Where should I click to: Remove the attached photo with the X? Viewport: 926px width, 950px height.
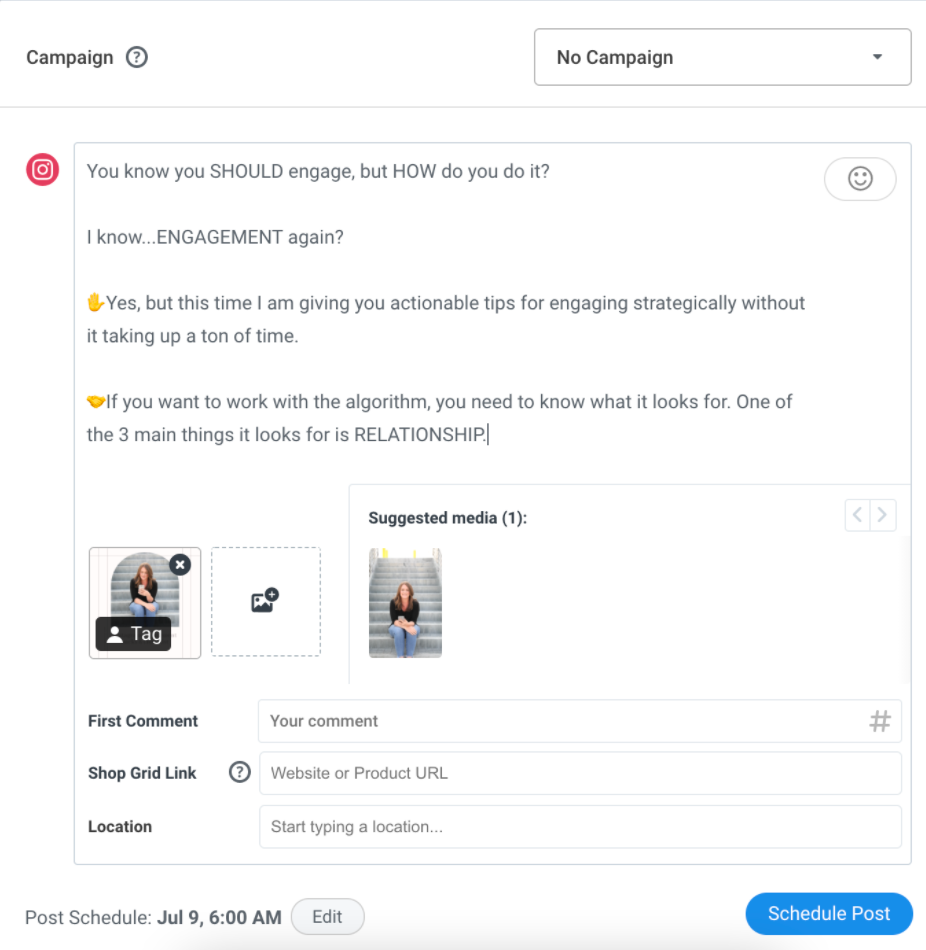point(180,565)
